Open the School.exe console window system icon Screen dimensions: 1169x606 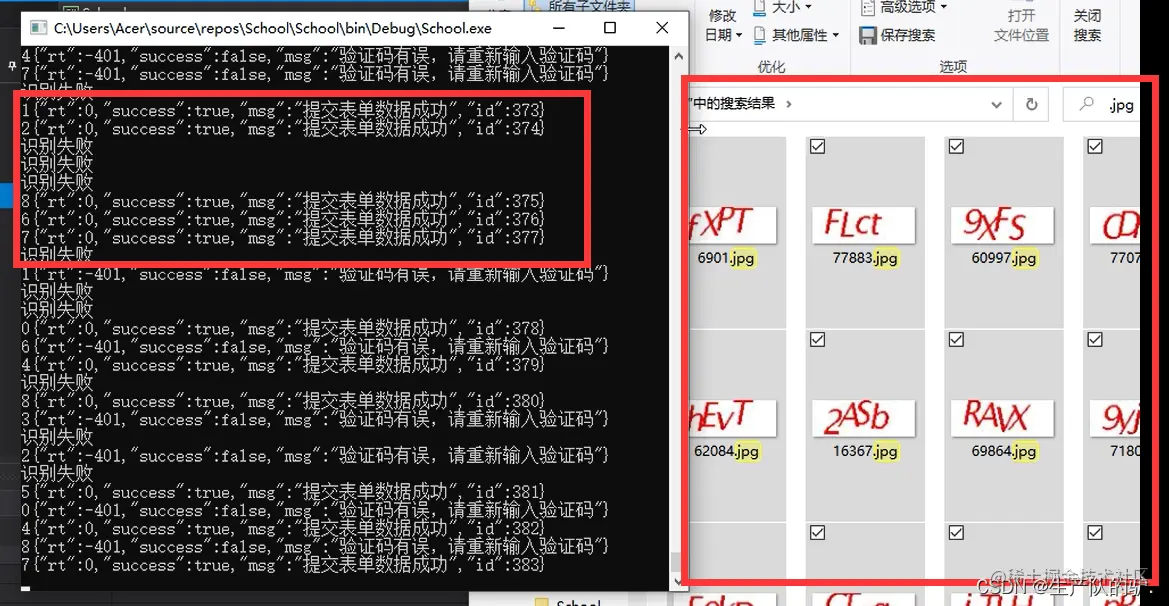coord(38,28)
